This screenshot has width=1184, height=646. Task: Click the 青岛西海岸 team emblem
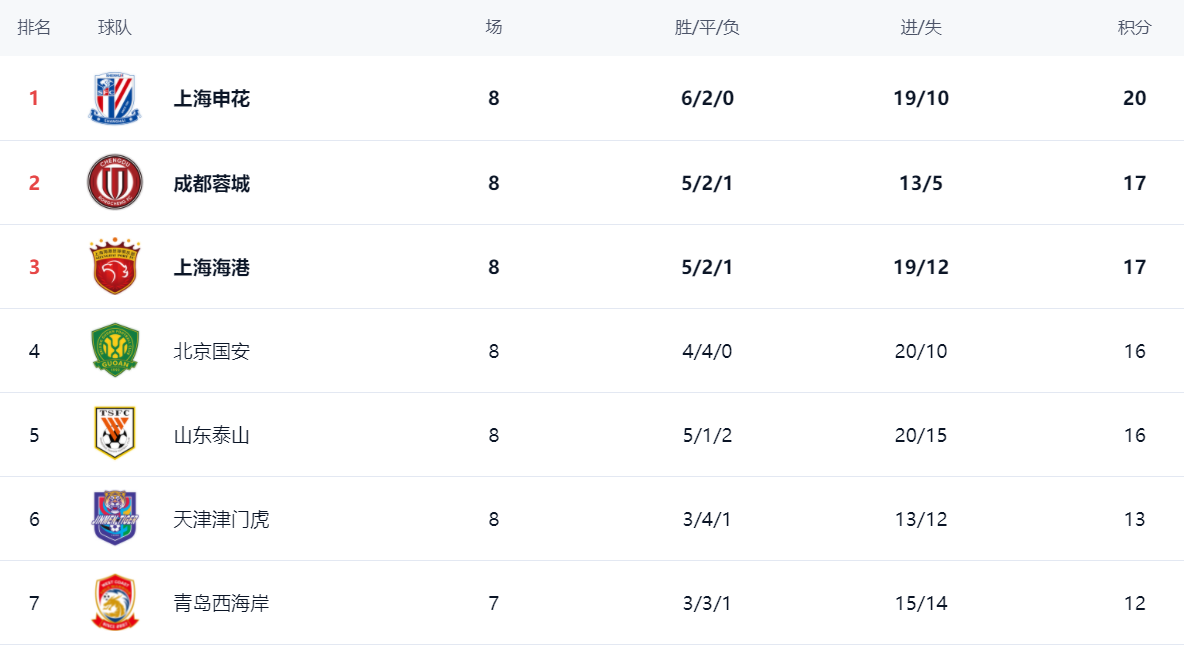pos(115,602)
